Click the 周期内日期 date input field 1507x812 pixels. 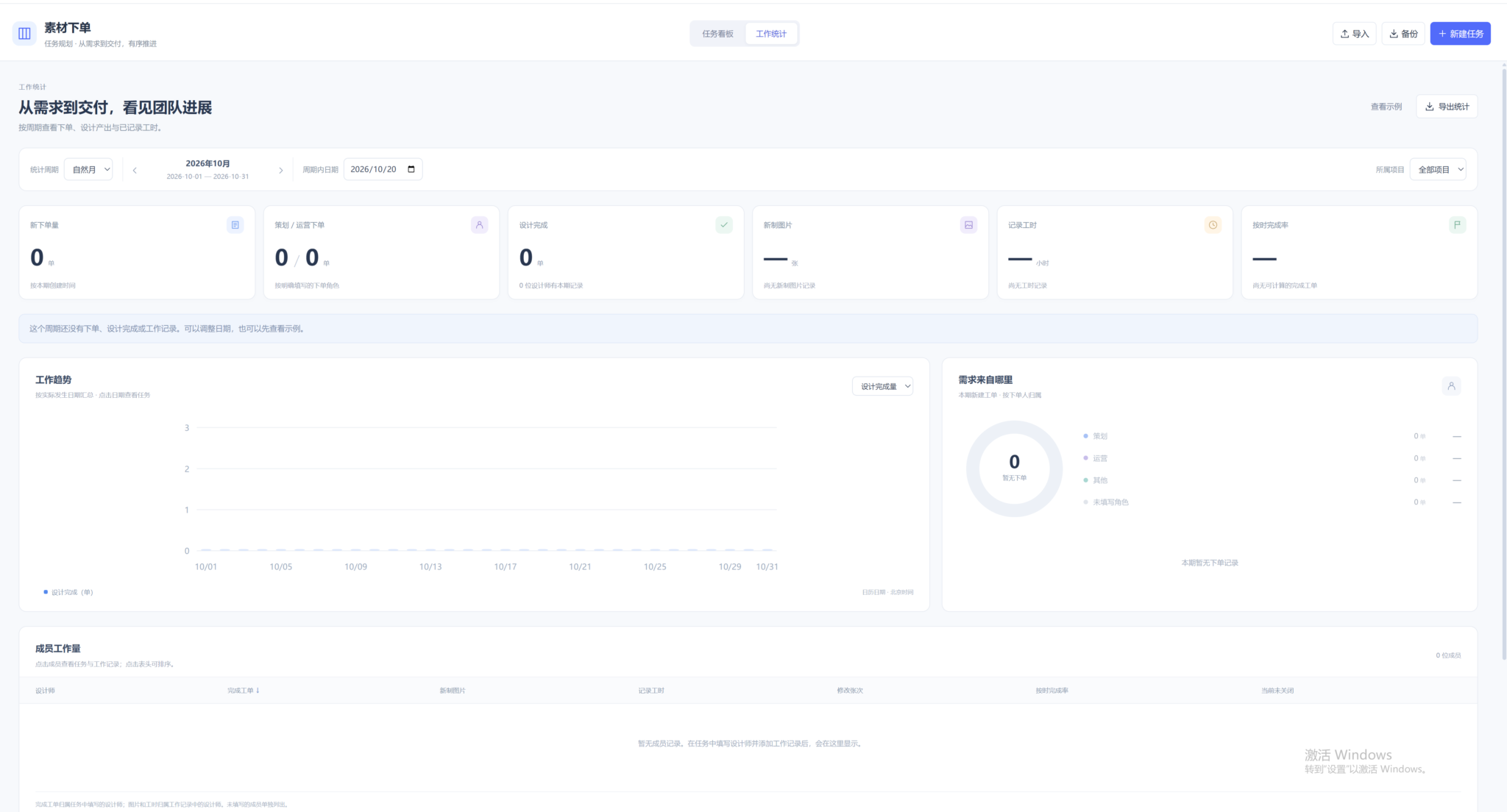tap(383, 169)
